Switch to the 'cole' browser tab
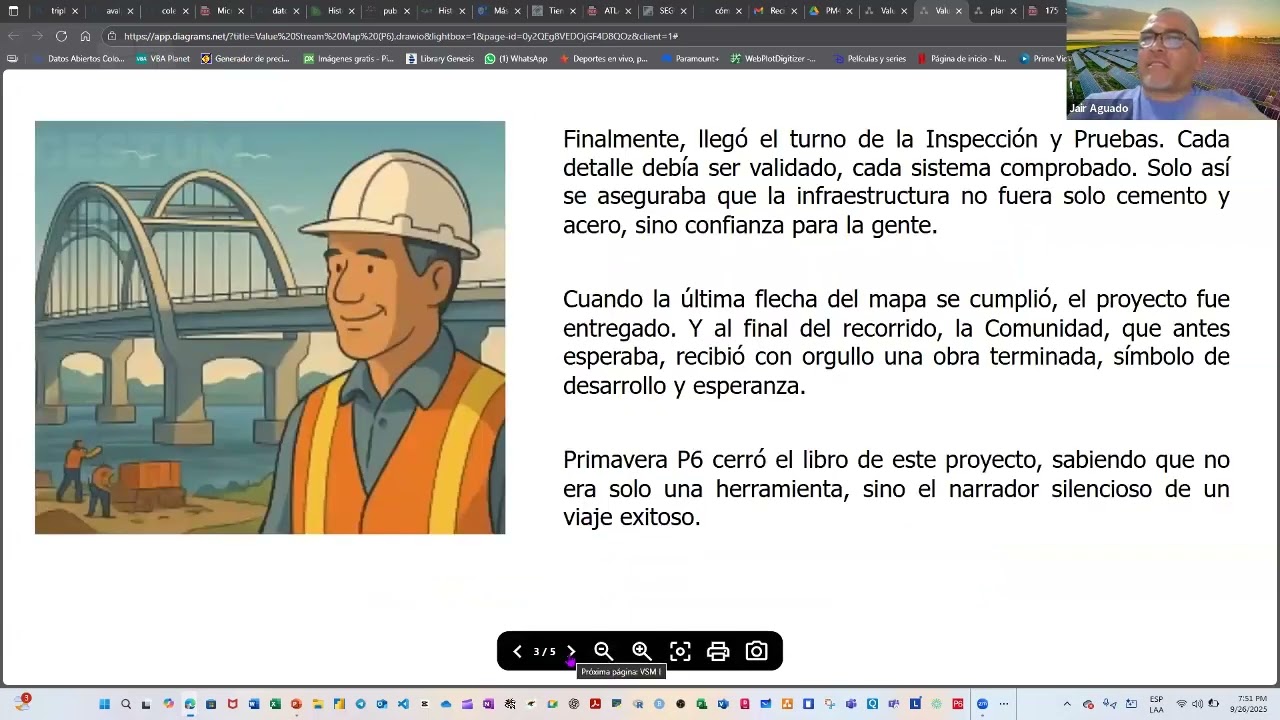Image resolution: width=1280 pixels, height=720 pixels. [168, 11]
